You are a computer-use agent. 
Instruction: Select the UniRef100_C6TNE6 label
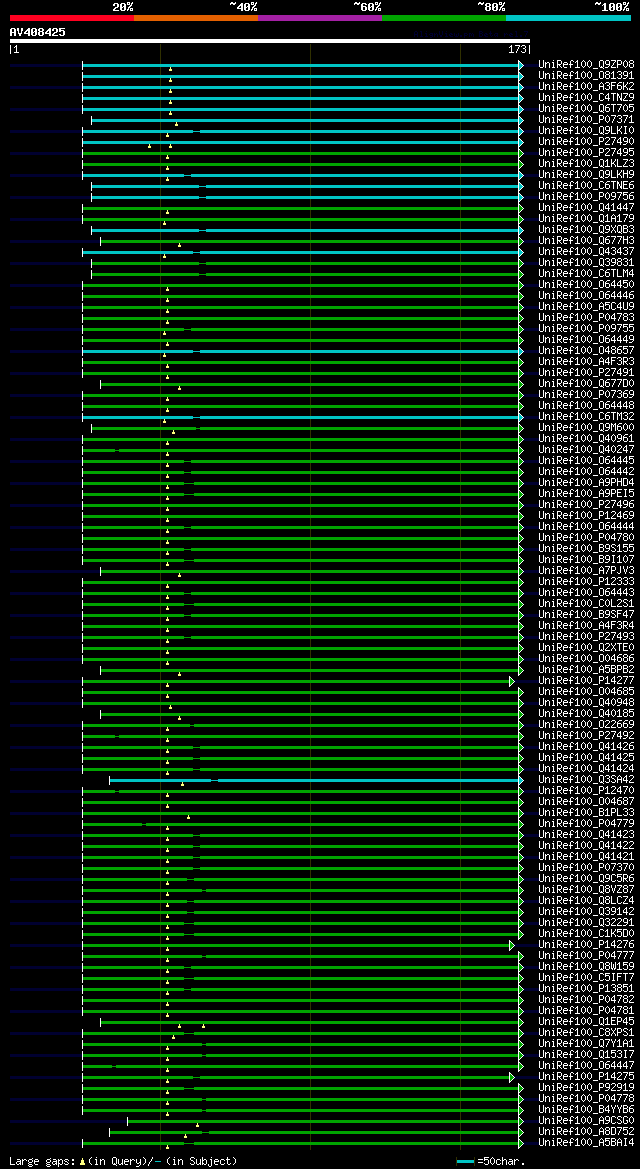[586, 186]
